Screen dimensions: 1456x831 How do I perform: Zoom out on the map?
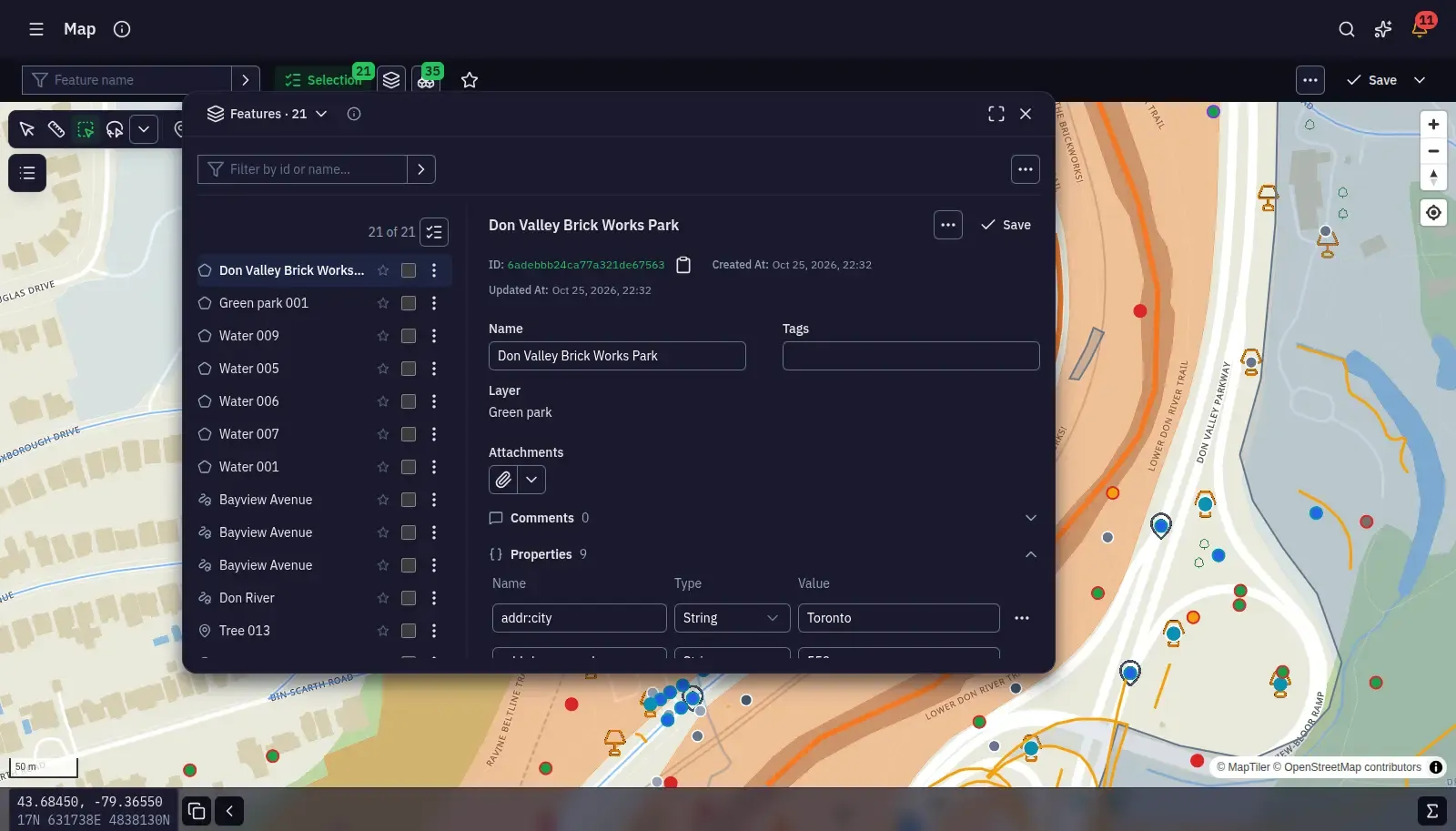coord(1433,151)
